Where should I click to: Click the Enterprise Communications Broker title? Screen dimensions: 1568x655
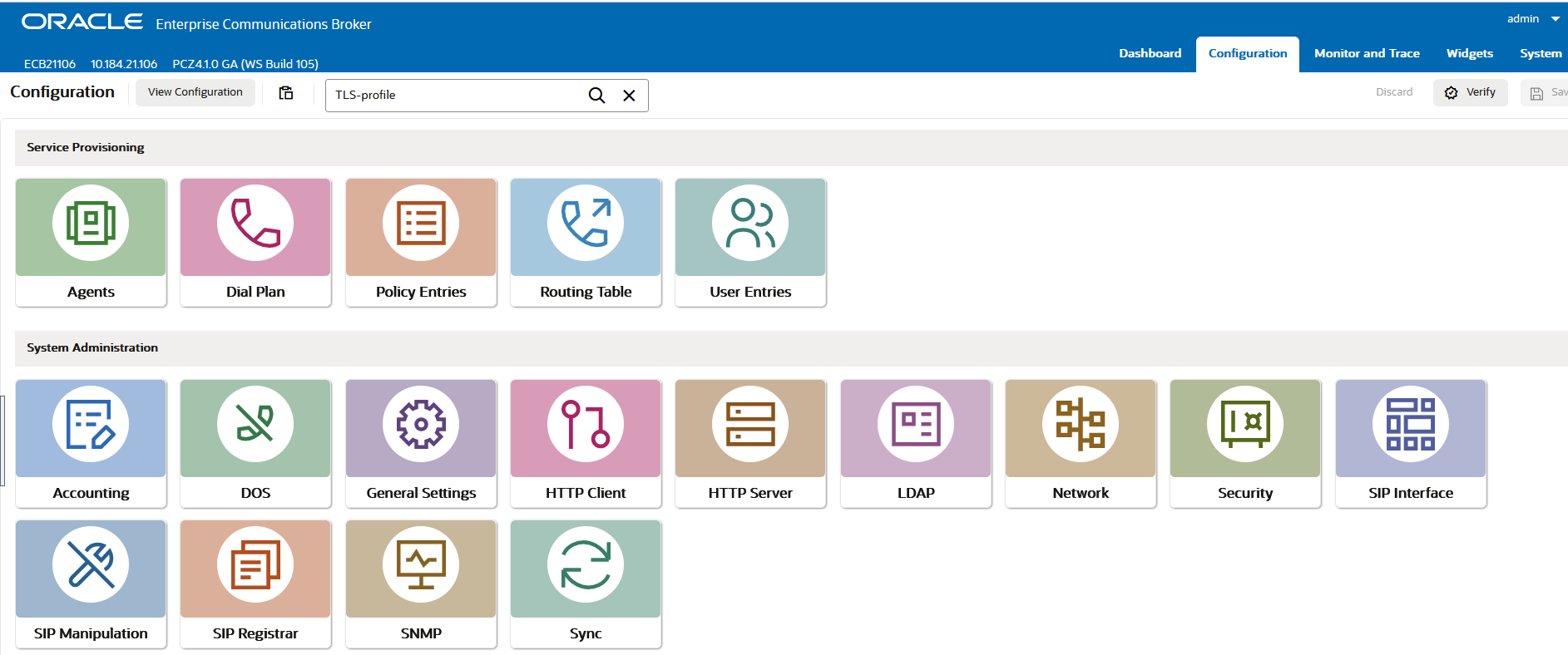[264, 24]
